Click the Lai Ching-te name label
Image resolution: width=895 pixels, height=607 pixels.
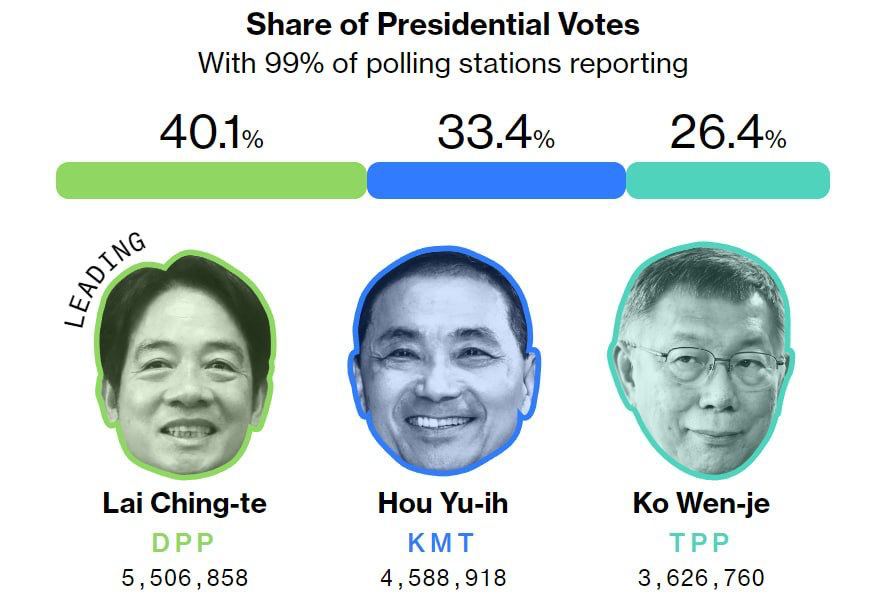pos(185,504)
